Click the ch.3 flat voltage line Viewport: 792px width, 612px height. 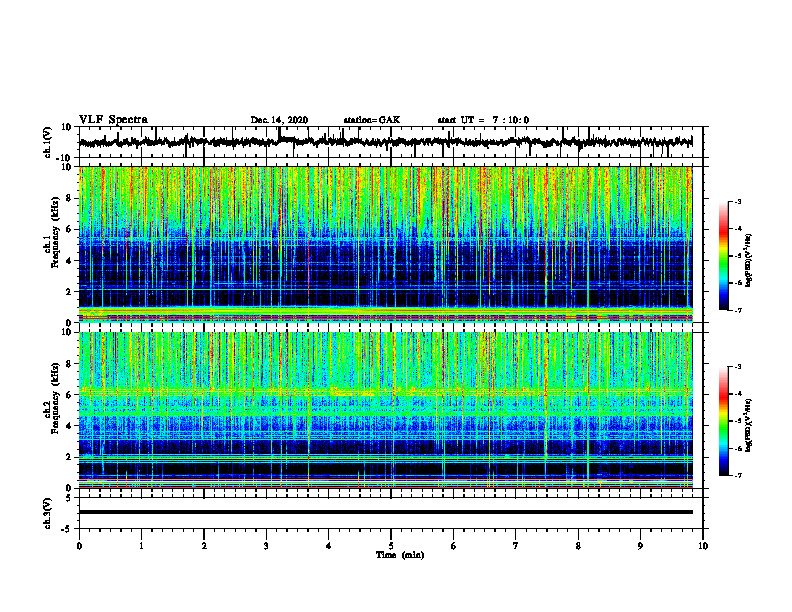click(x=385, y=512)
